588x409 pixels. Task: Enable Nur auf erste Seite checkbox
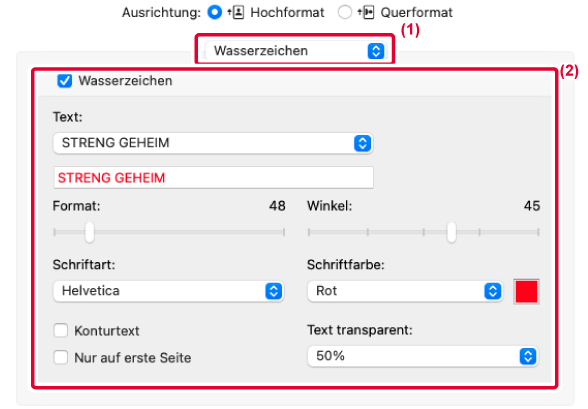coord(61,358)
